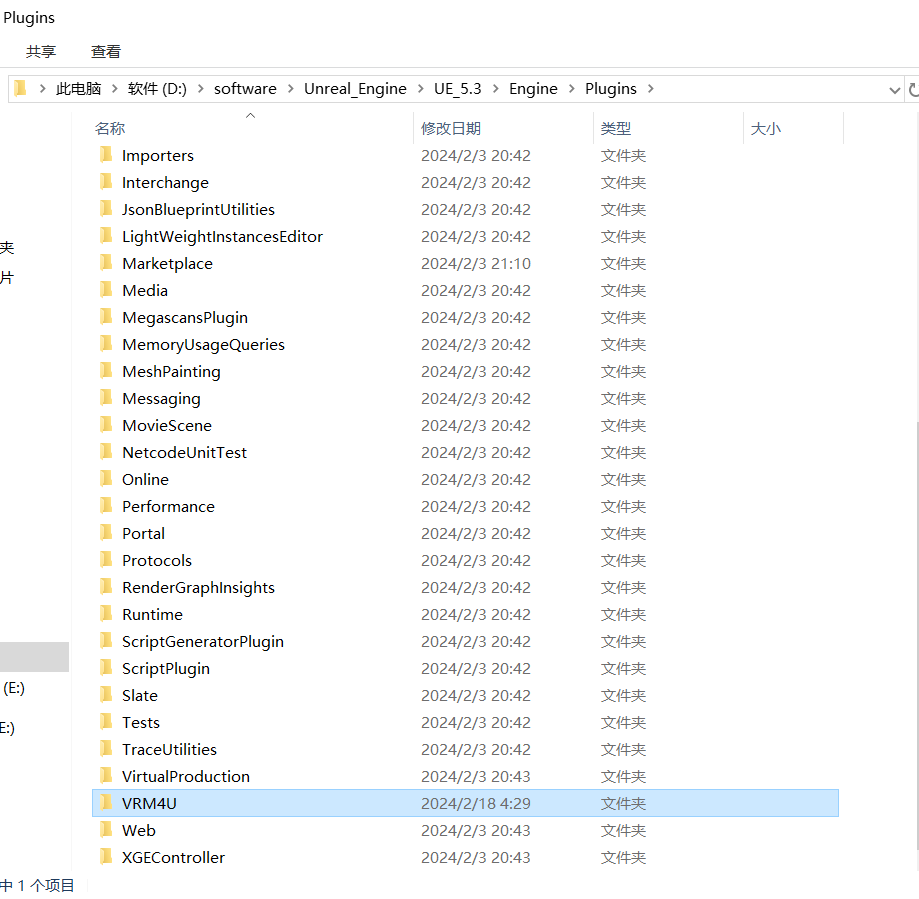Click the JsonBlueprintUtilities folder icon

(106, 209)
